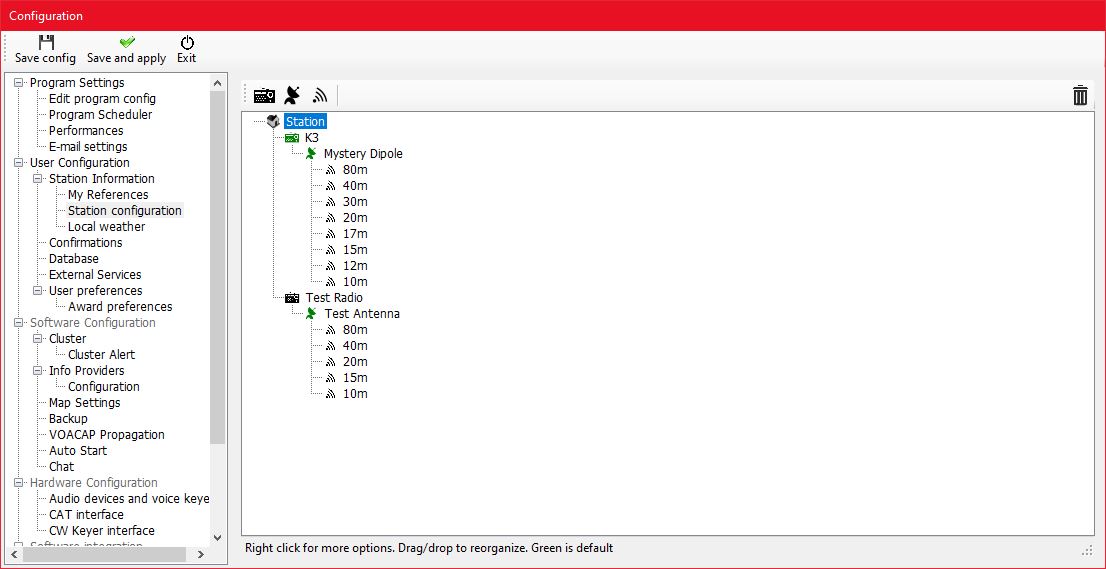Open VOACAP Propagation settings
Image resolution: width=1106 pixels, height=569 pixels.
click(107, 434)
